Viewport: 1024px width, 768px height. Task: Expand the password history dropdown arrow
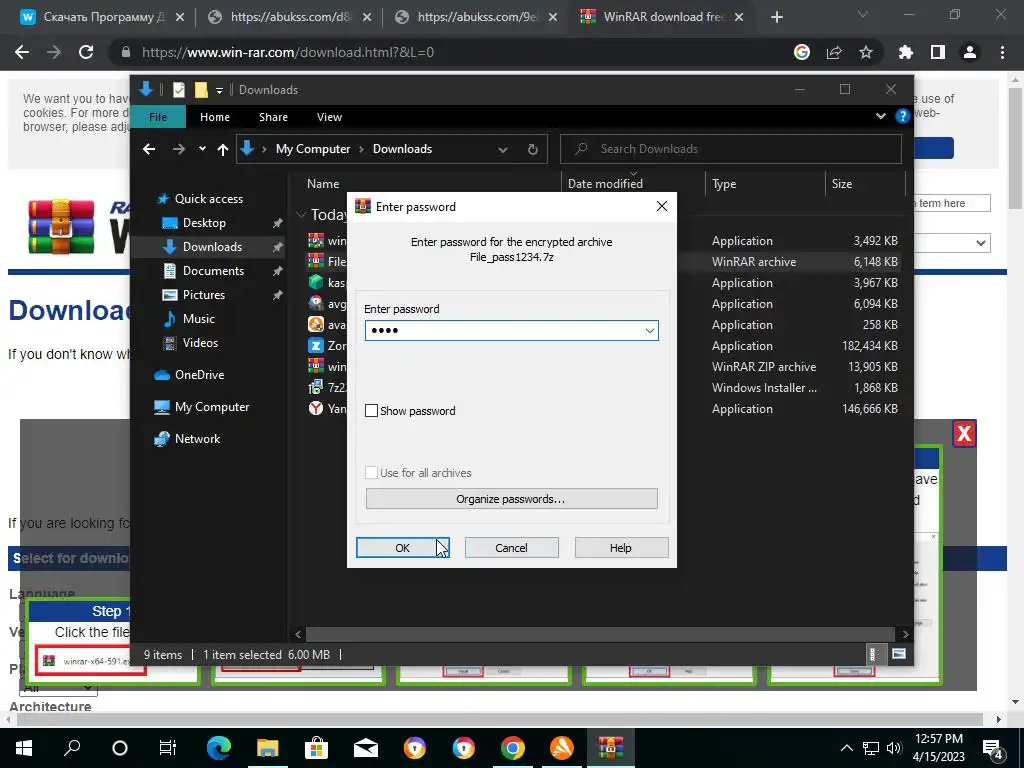tap(650, 330)
